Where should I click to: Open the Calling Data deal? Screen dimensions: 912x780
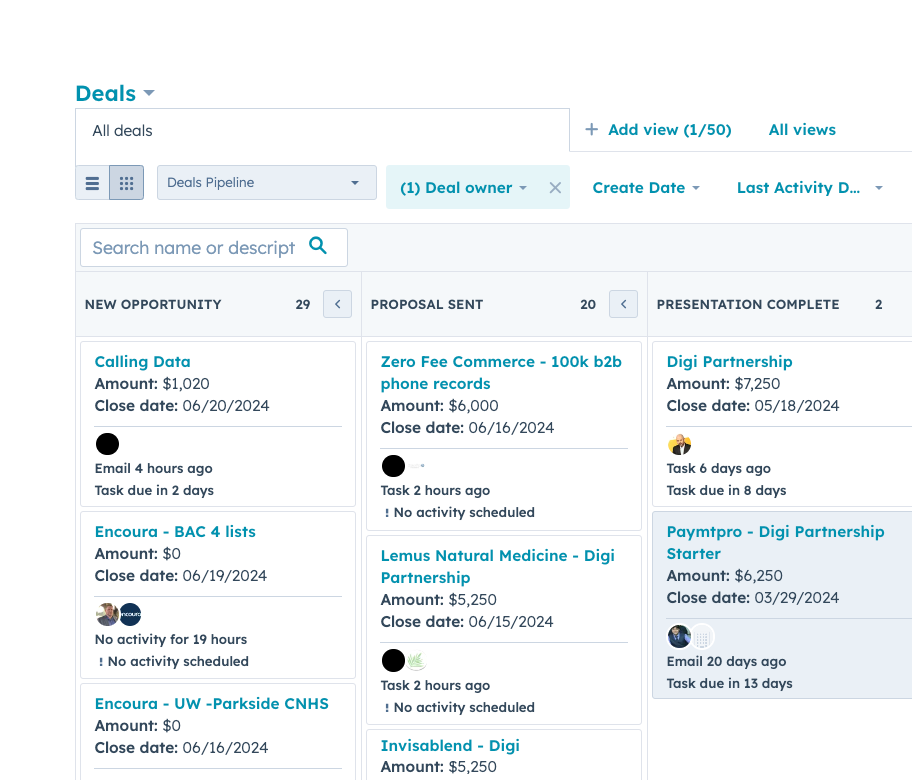click(x=142, y=362)
